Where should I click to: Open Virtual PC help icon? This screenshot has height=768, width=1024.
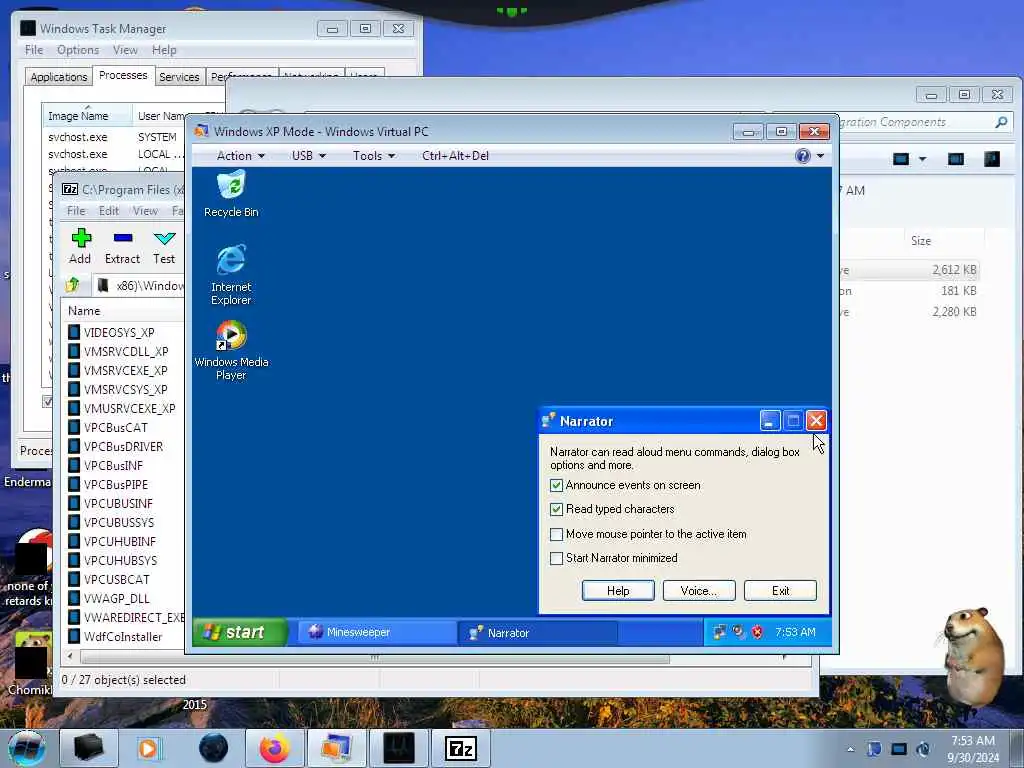[803, 155]
